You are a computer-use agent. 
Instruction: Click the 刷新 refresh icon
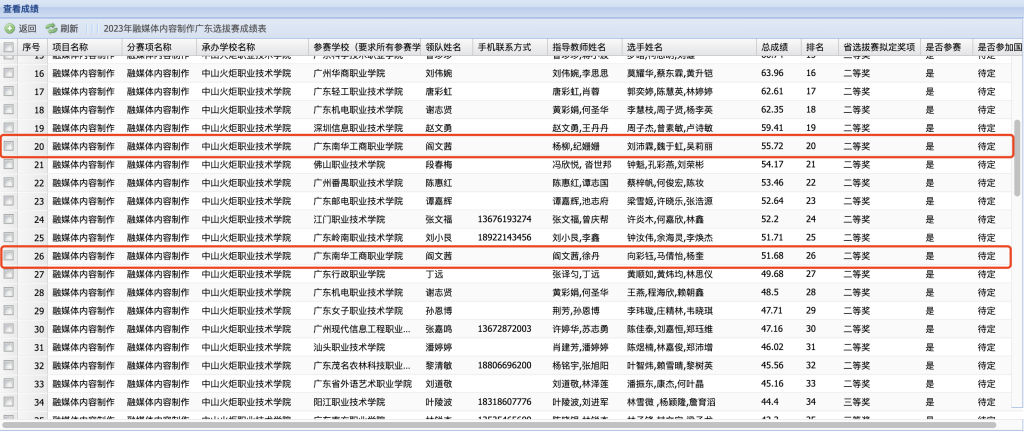coord(51,29)
